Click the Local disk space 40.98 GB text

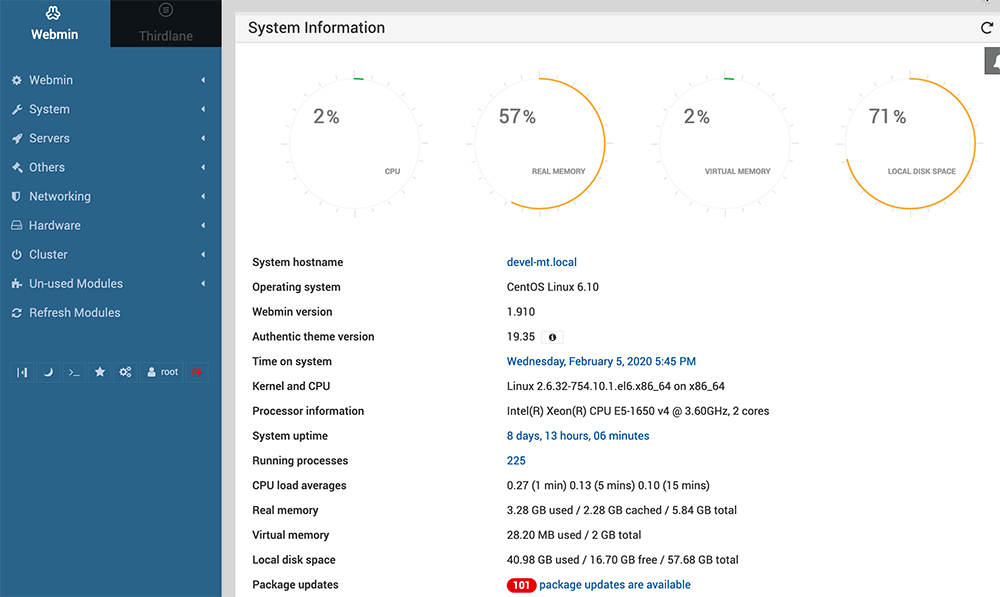[x=622, y=560]
